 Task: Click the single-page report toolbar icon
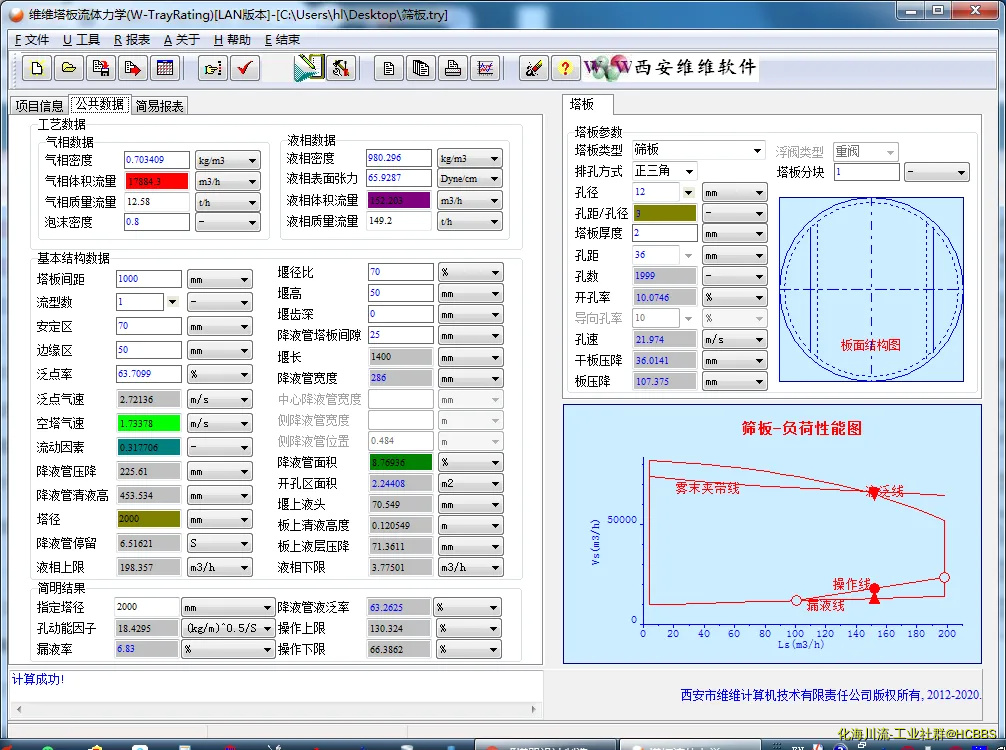[x=389, y=68]
